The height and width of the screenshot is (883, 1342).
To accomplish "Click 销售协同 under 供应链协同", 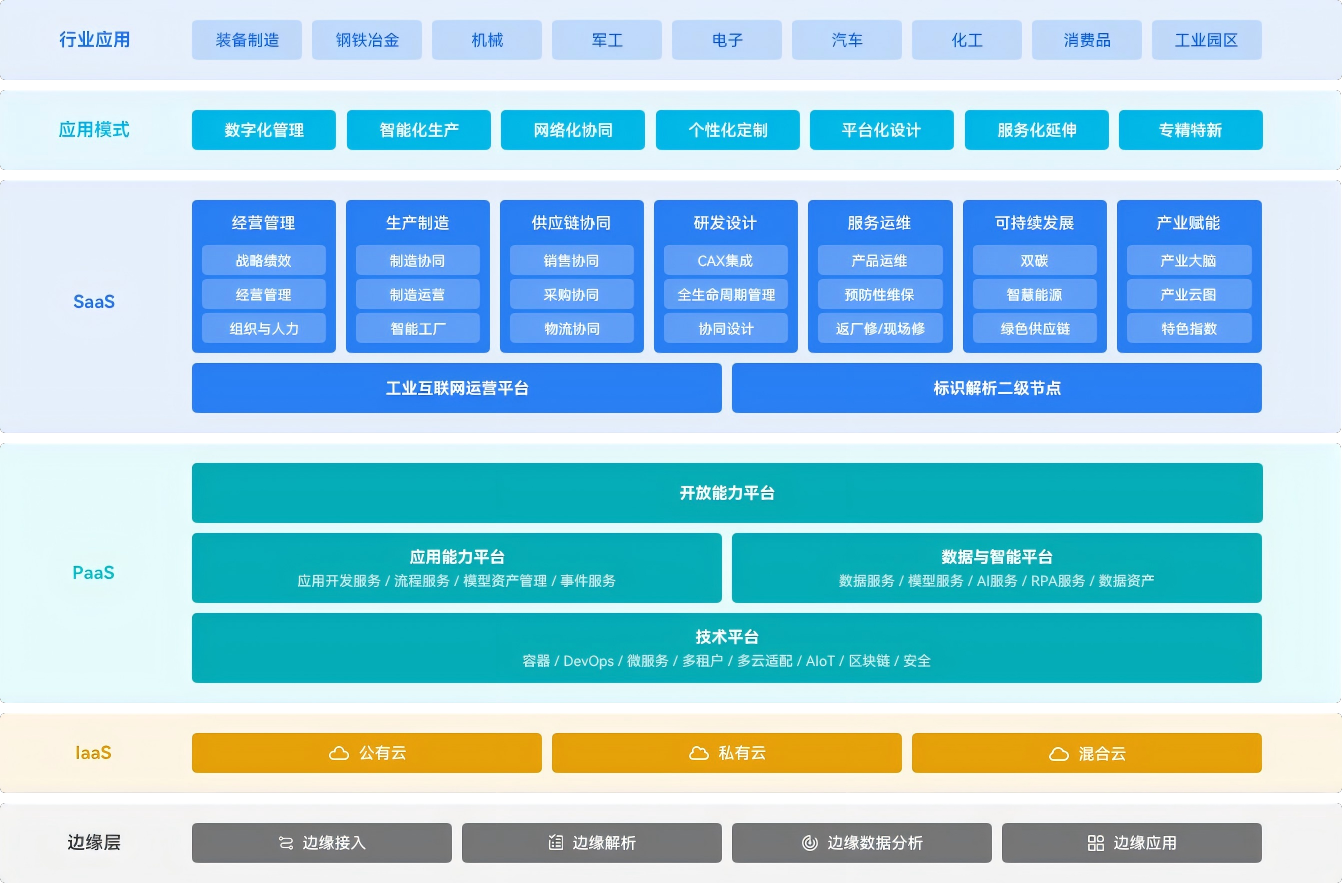I will tap(572, 261).
